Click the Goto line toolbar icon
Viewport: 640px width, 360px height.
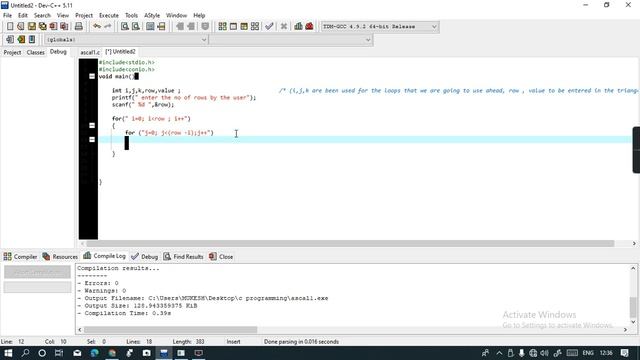tap(161, 27)
